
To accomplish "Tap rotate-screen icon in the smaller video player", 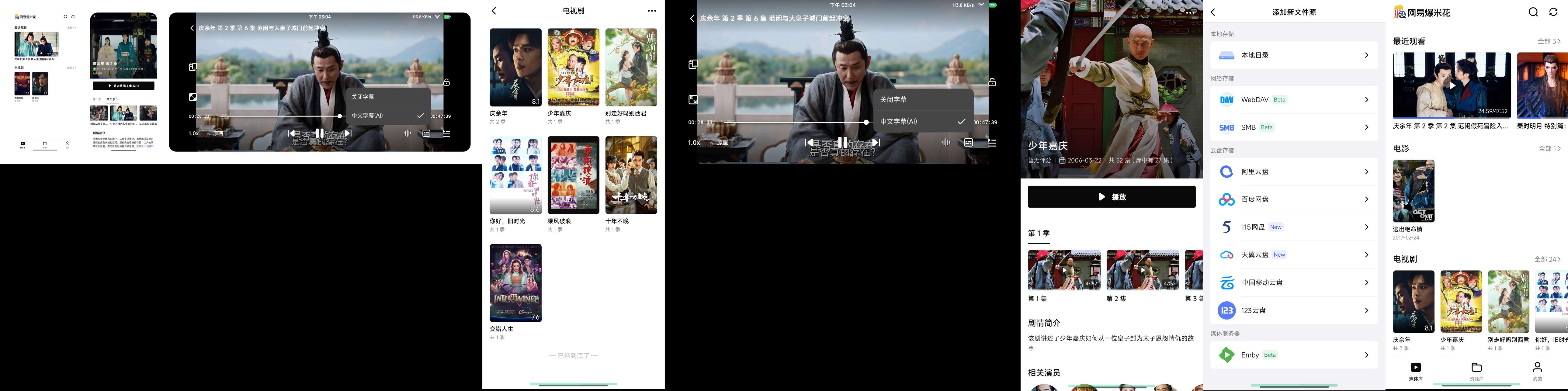I will click(x=193, y=67).
